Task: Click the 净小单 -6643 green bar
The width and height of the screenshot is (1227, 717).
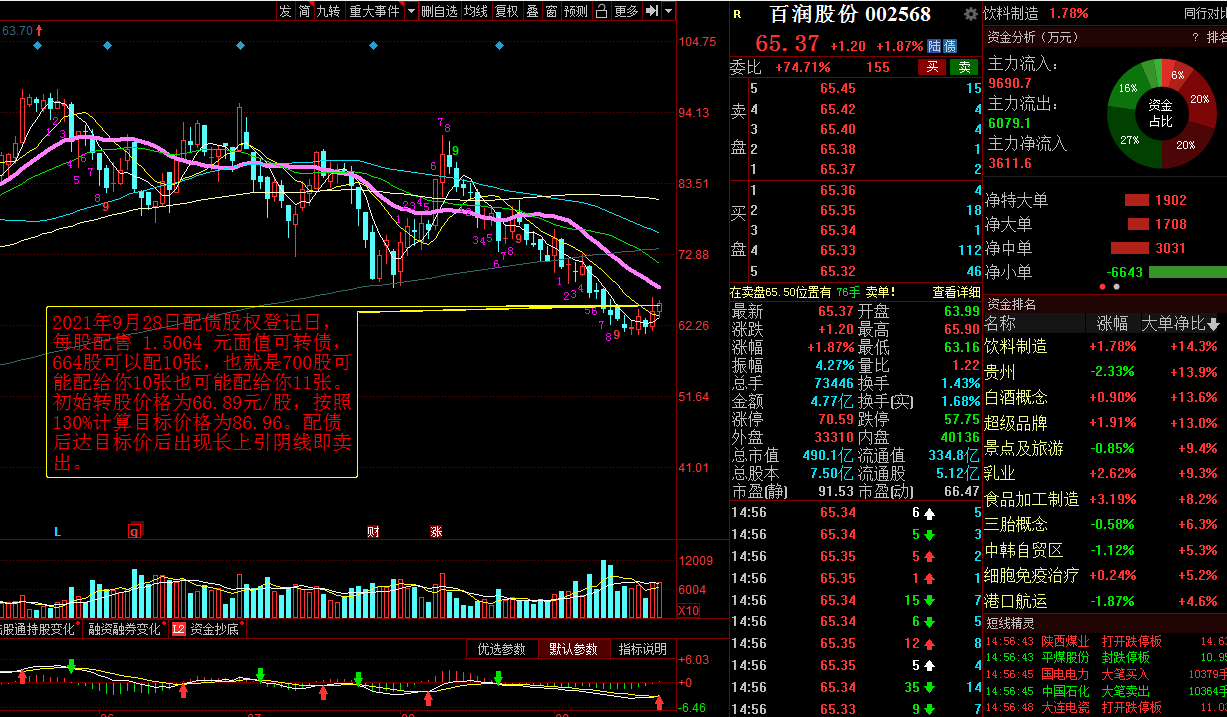Action: (x=1187, y=272)
